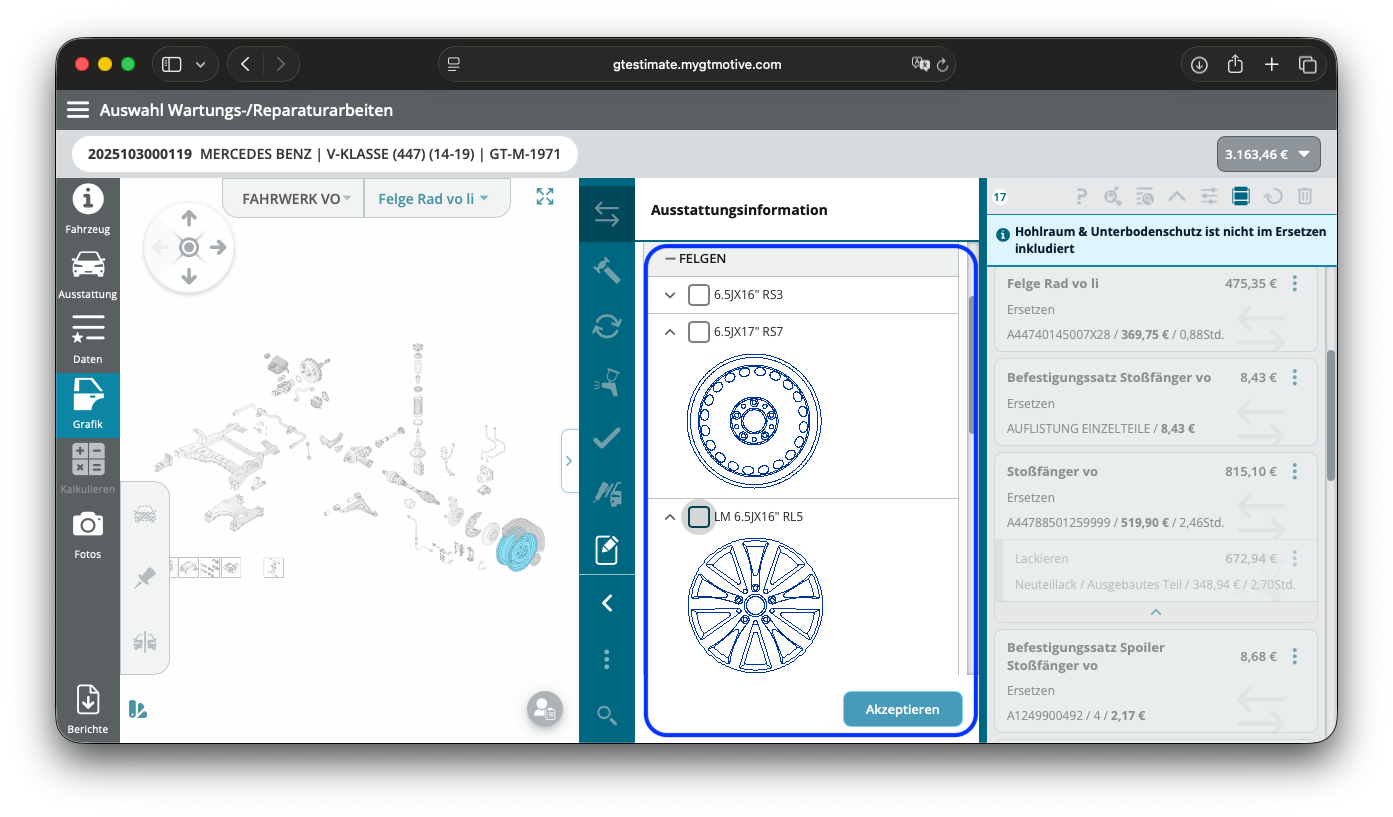Collapse the Lackieren sub-item under Stoßfänger vo
This screenshot has width=1393, height=817.
point(1156,612)
